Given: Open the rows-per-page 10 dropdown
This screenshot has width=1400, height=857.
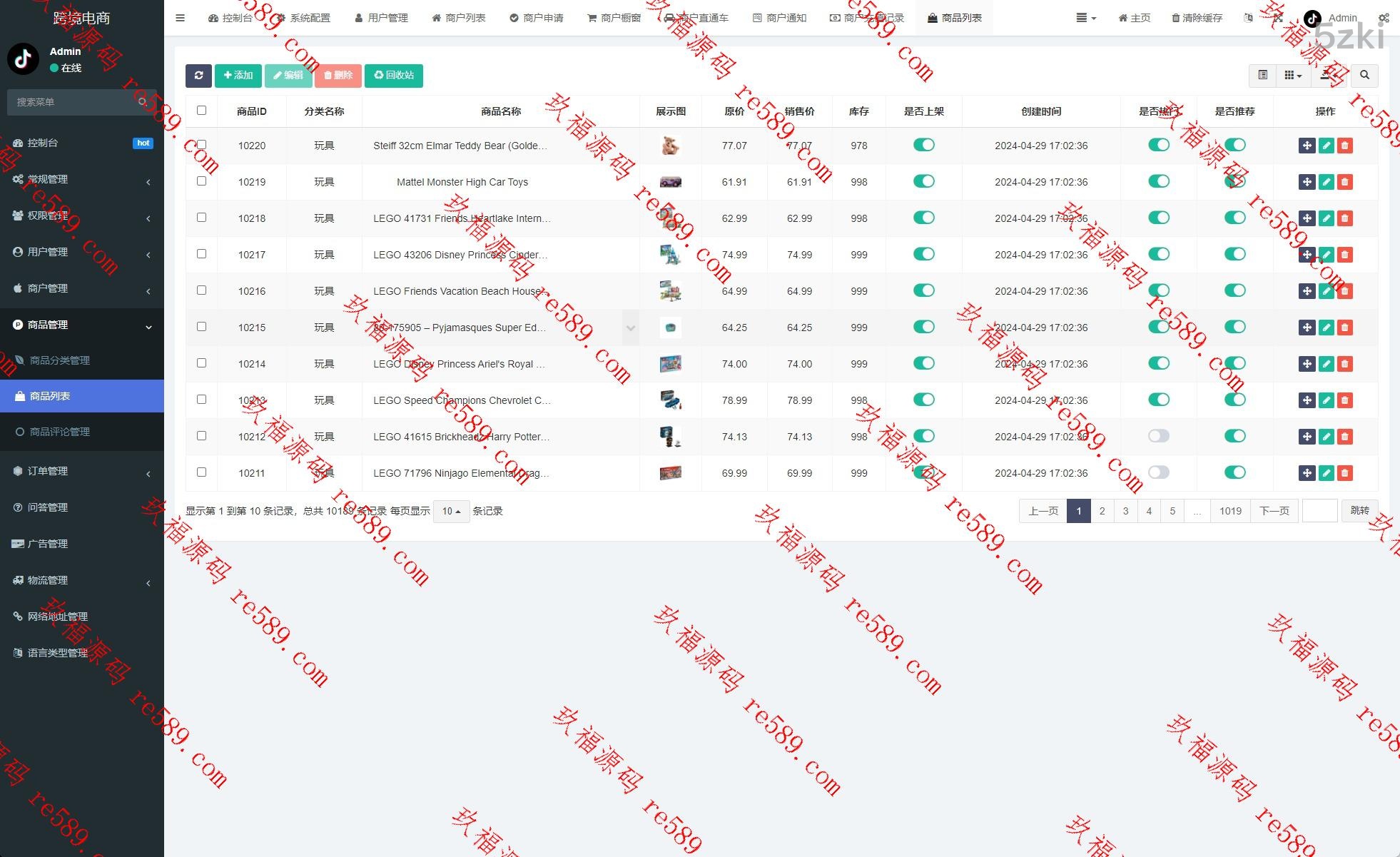Looking at the screenshot, I should [x=451, y=512].
